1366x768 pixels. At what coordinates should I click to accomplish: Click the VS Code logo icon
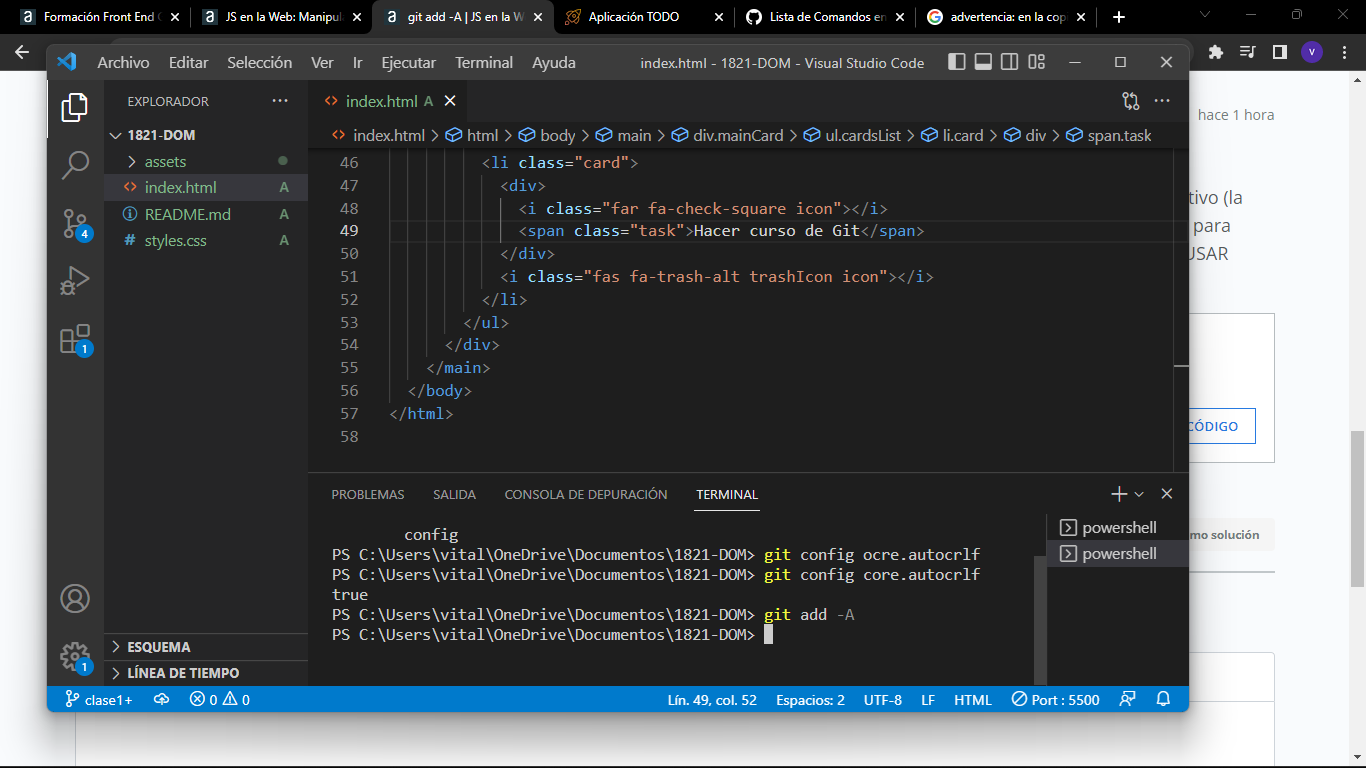point(67,62)
